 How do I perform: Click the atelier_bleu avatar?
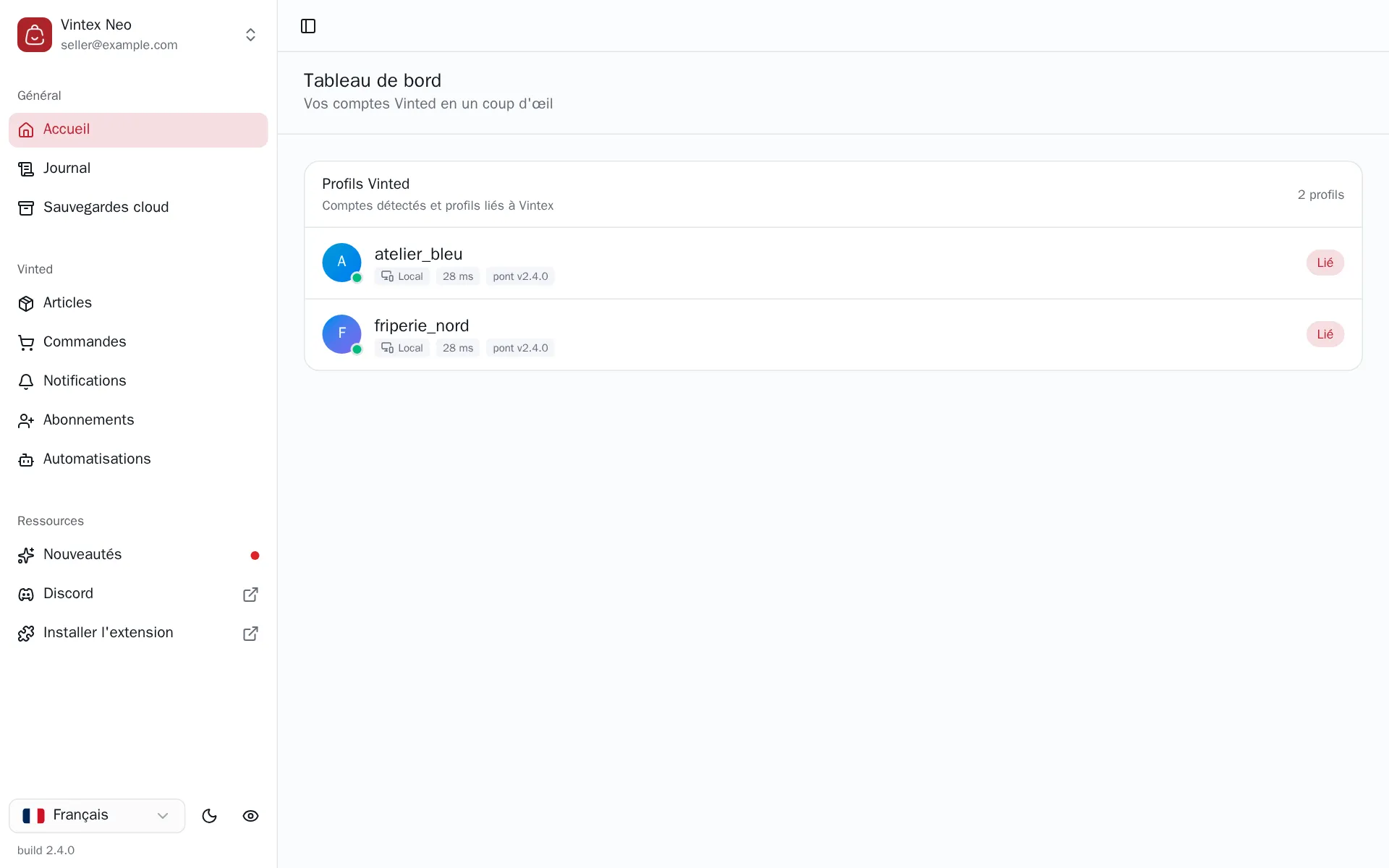(341, 263)
